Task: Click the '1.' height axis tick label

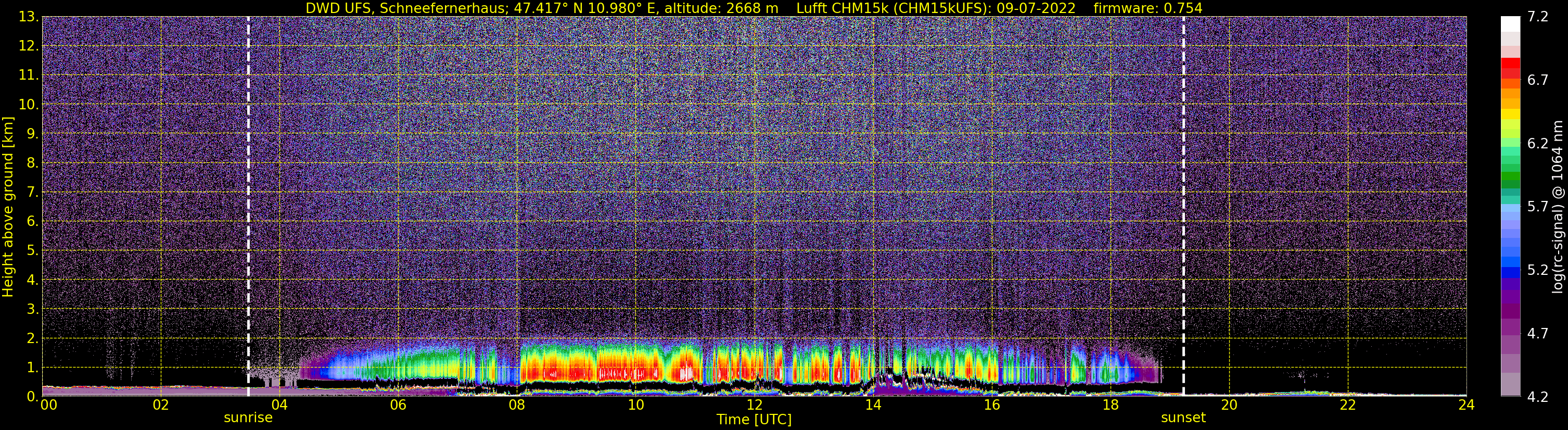Action: coord(33,367)
